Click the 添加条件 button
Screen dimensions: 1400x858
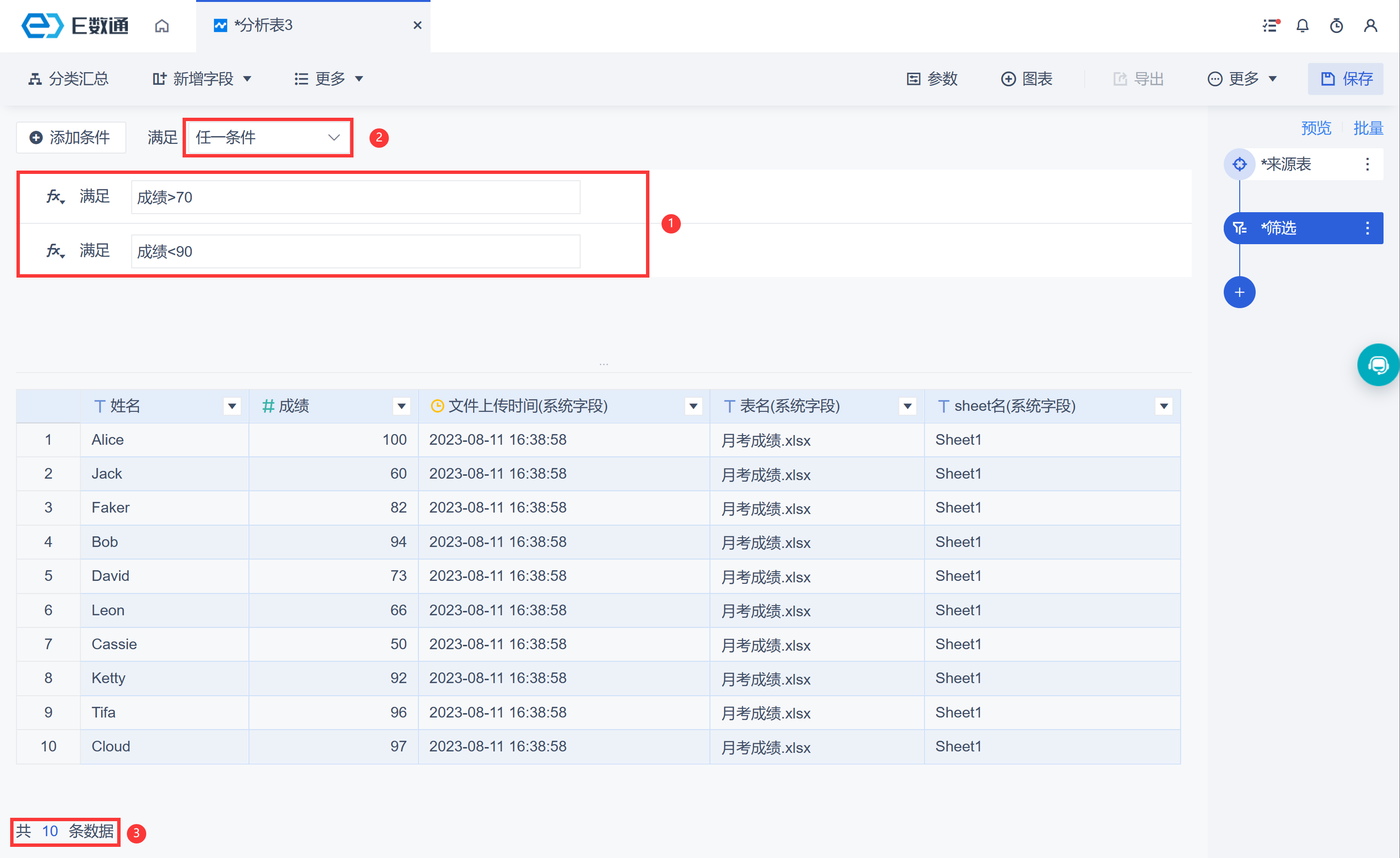71,137
